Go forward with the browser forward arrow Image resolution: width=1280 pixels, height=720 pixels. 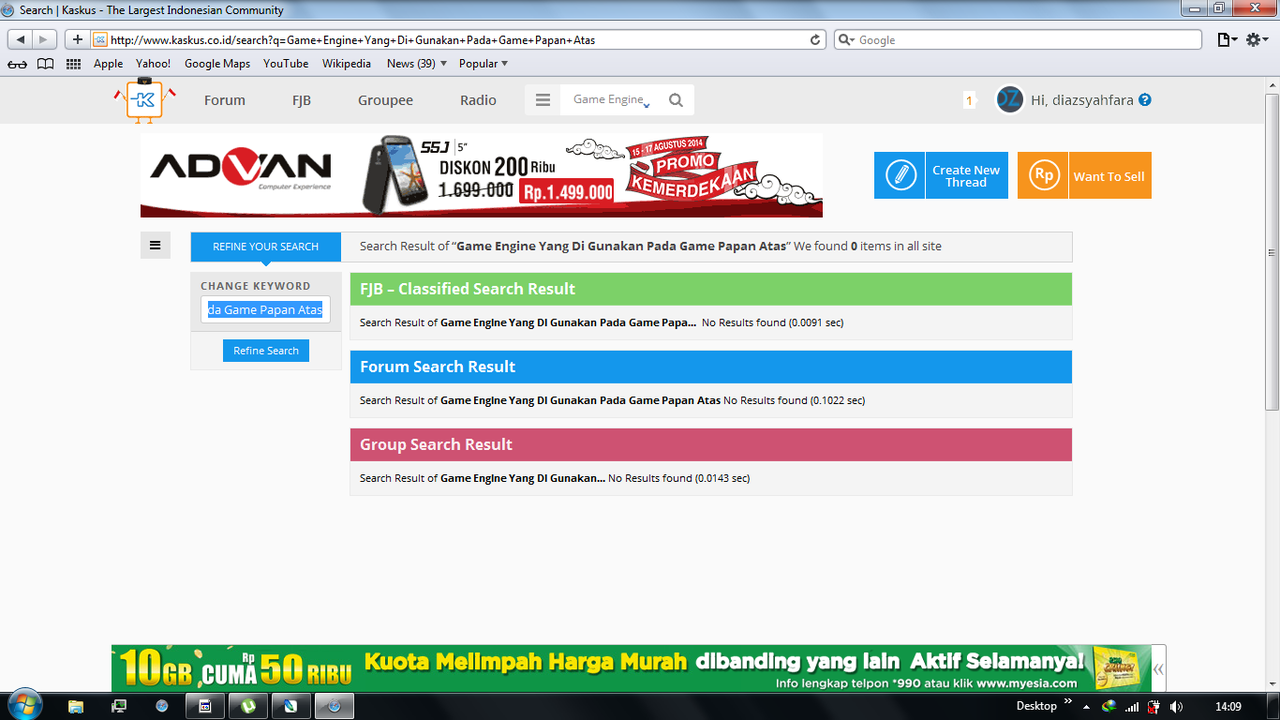[44, 40]
